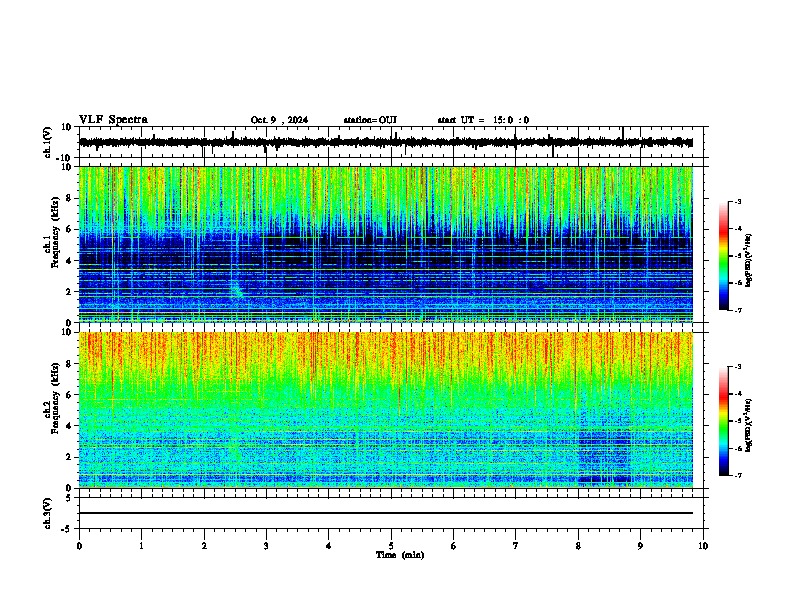Click the "ch.1(V)" waveform axis label

point(47,142)
